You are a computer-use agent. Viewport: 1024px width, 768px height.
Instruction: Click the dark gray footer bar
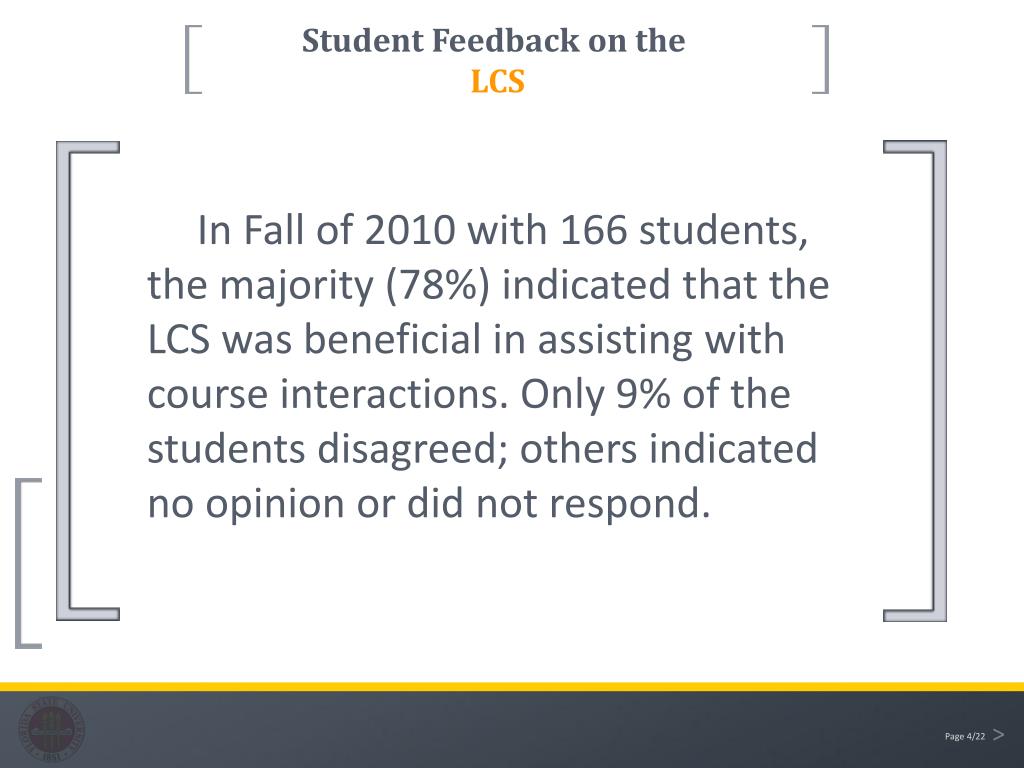pyautogui.click(x=512, y=729)
